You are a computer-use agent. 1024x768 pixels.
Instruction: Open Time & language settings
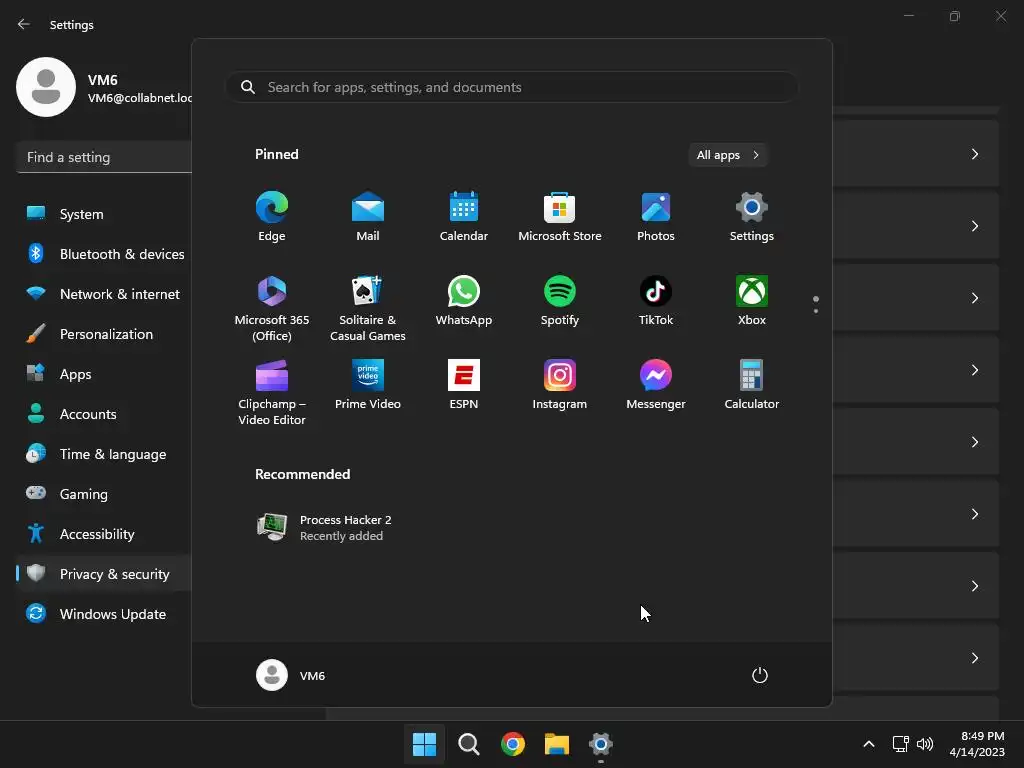coord(104,454)
